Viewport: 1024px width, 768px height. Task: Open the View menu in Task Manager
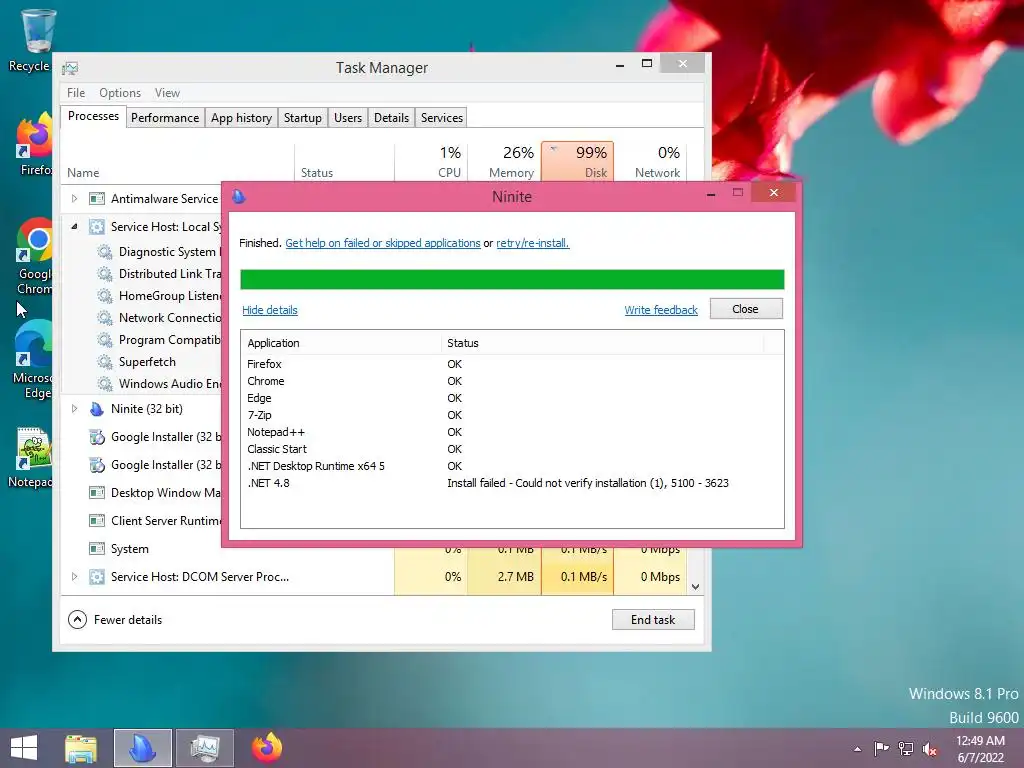[x=167, y=93]
